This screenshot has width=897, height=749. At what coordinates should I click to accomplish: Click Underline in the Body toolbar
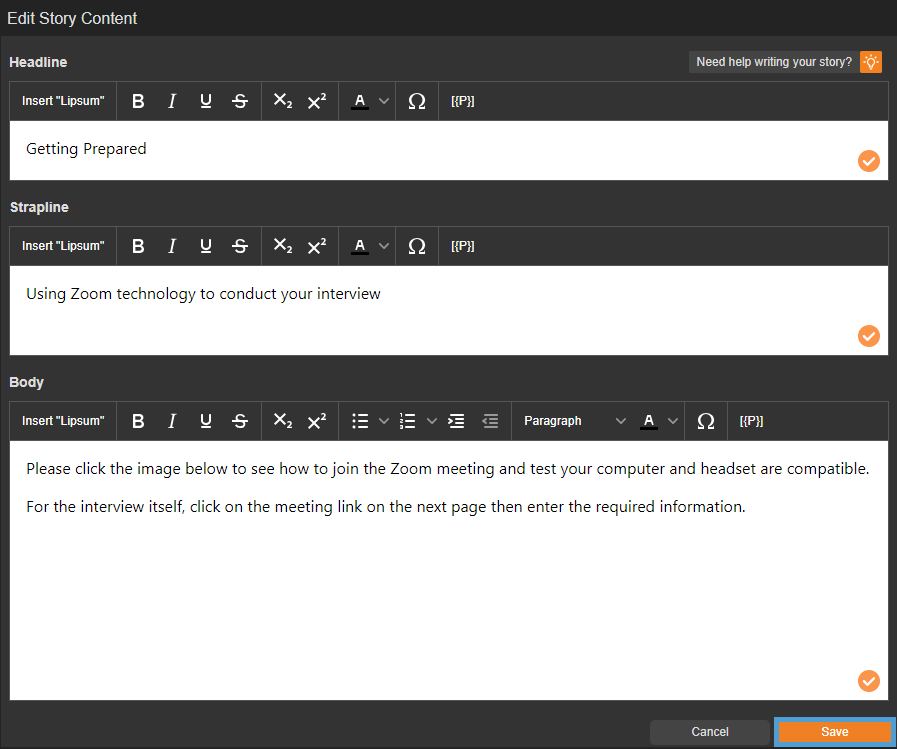[206, 421]
